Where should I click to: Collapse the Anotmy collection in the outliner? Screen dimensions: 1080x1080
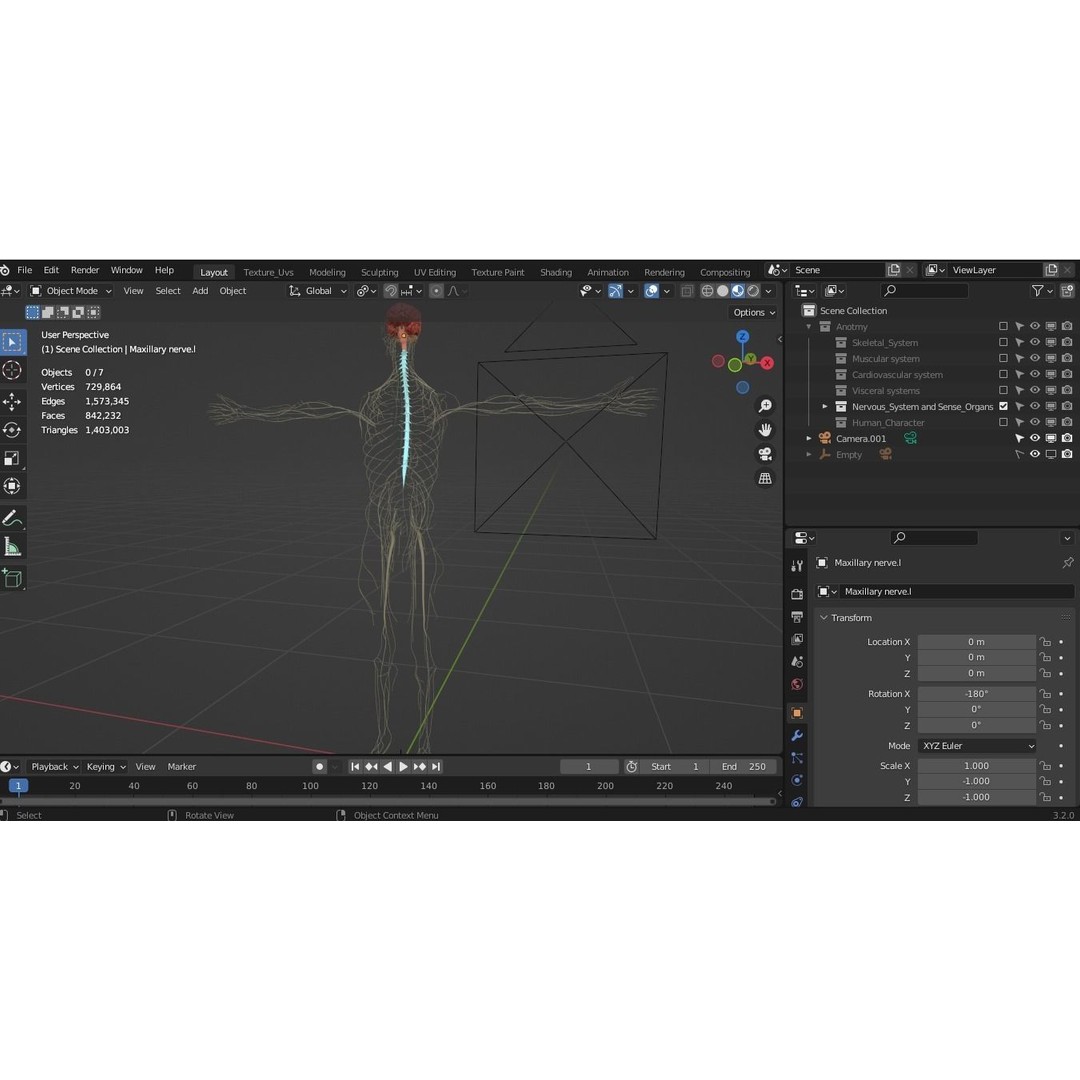(810, 326)
